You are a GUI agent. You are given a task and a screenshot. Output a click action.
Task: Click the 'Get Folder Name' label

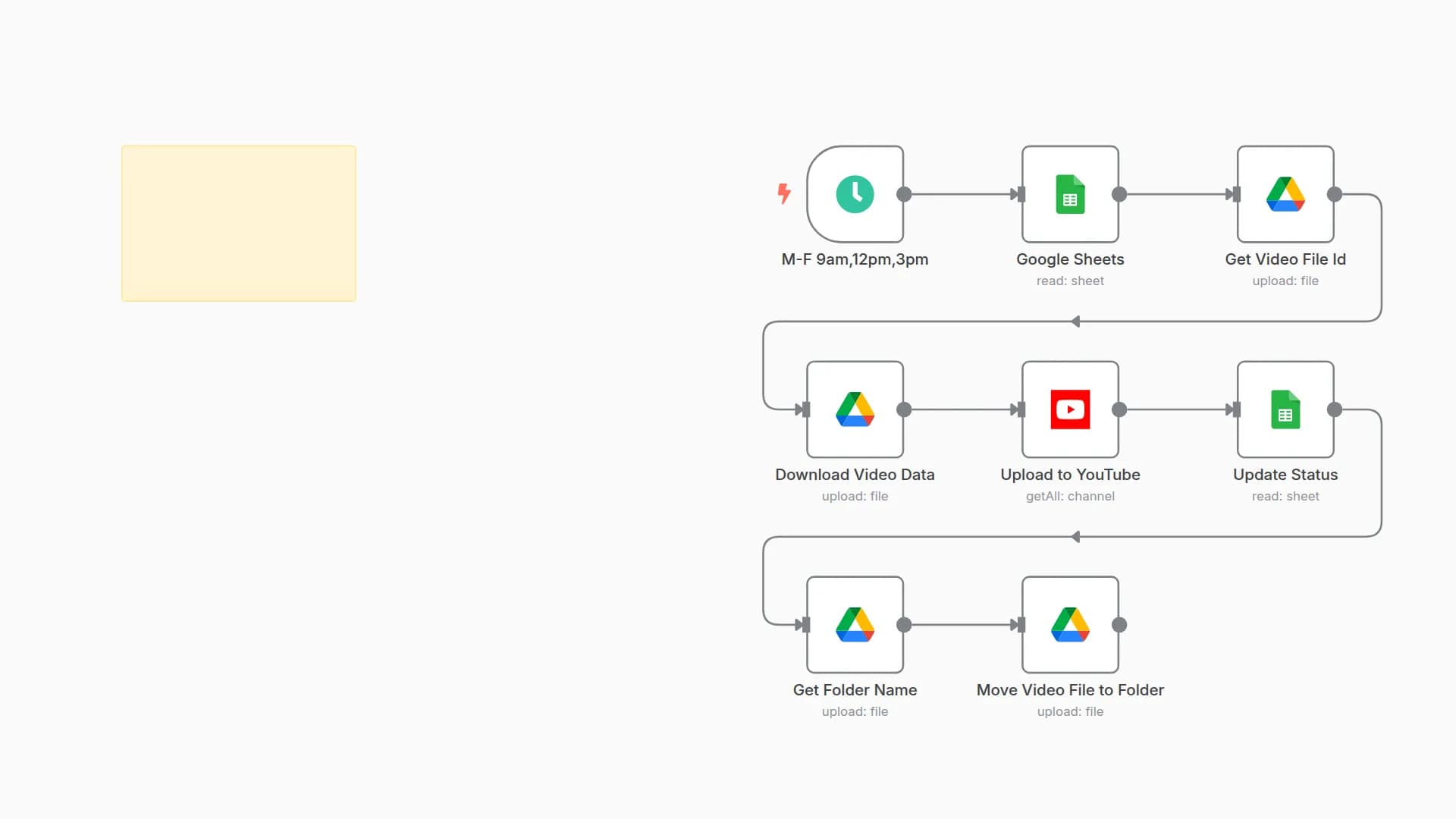click(x=855, y=690)
